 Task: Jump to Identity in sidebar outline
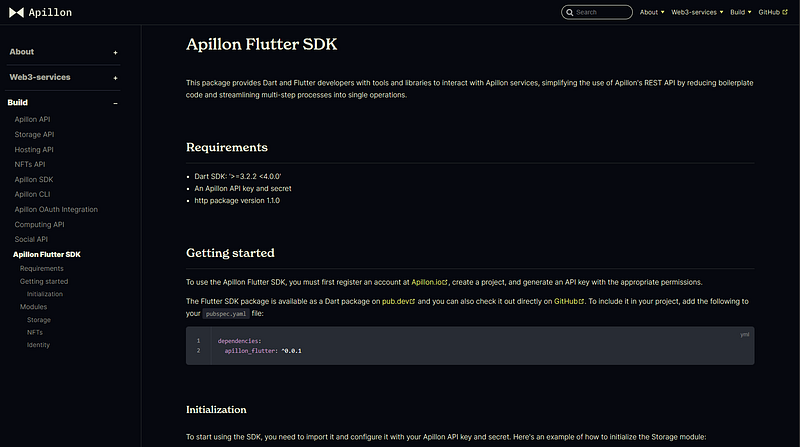38,345
